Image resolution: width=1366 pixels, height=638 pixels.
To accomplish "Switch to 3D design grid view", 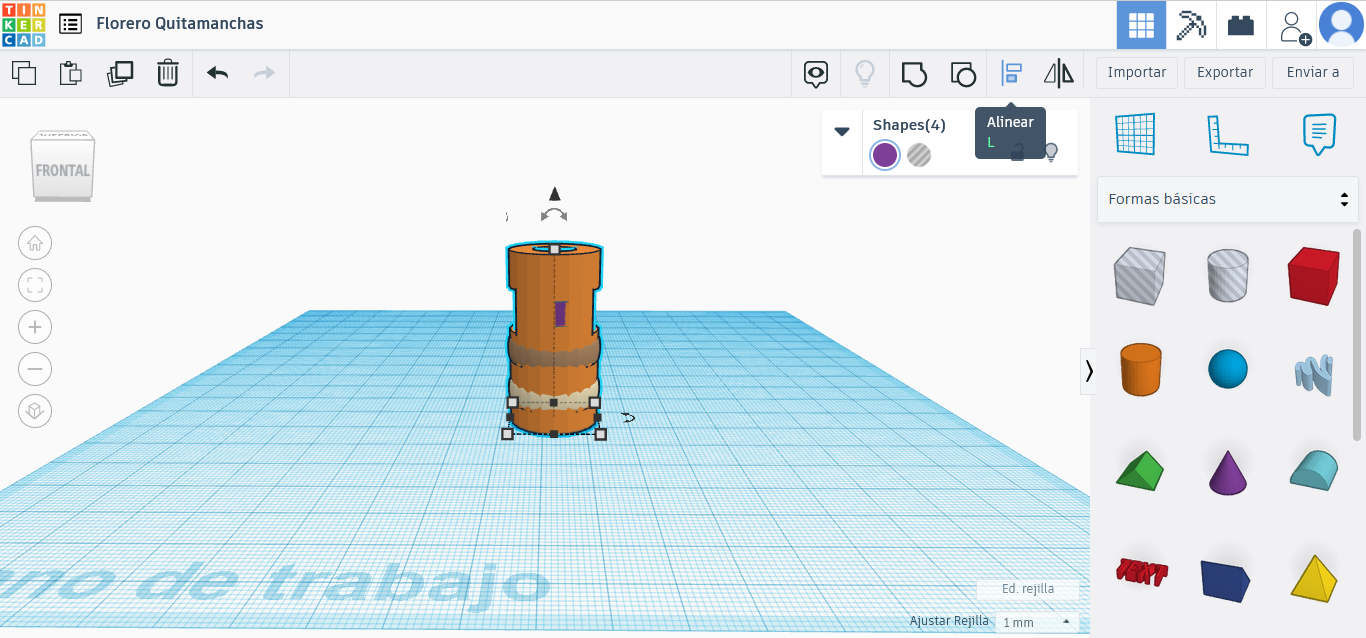I will coord(1141,25).
